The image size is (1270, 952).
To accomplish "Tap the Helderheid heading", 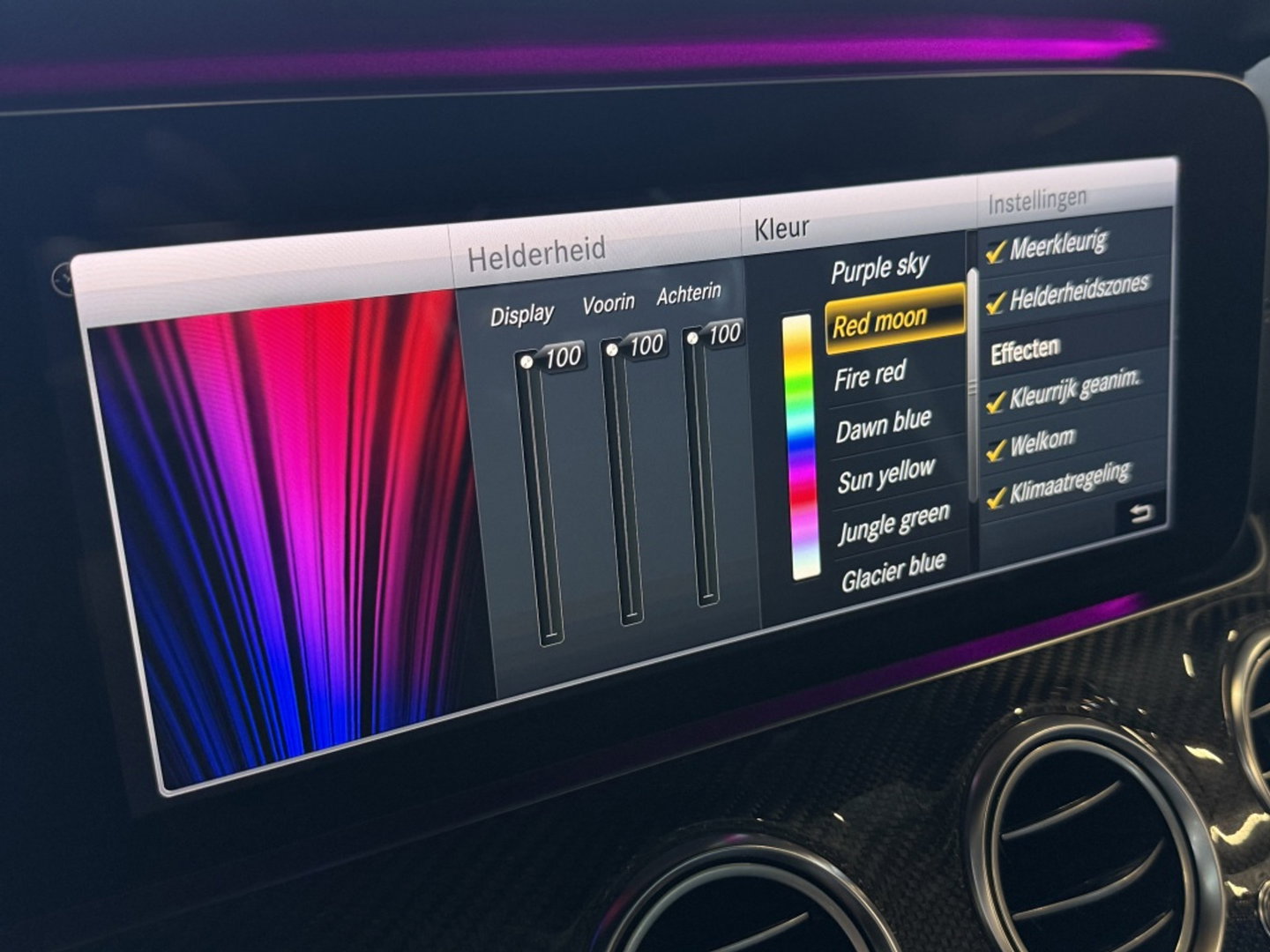I will pos(536,255).
